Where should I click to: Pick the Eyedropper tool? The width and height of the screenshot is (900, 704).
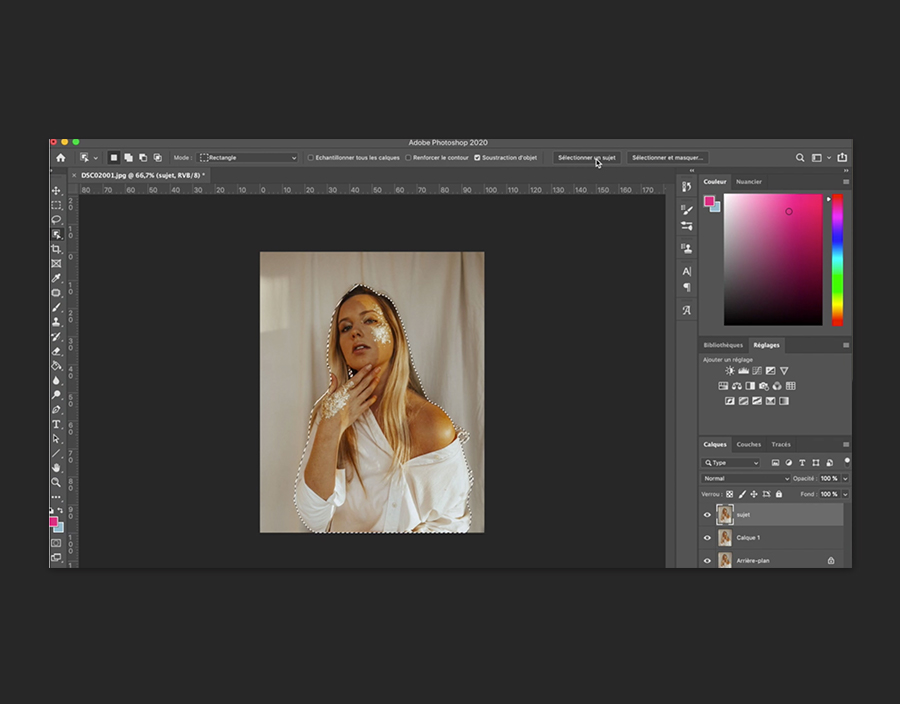pyautogui.click(x=56, y=278)
